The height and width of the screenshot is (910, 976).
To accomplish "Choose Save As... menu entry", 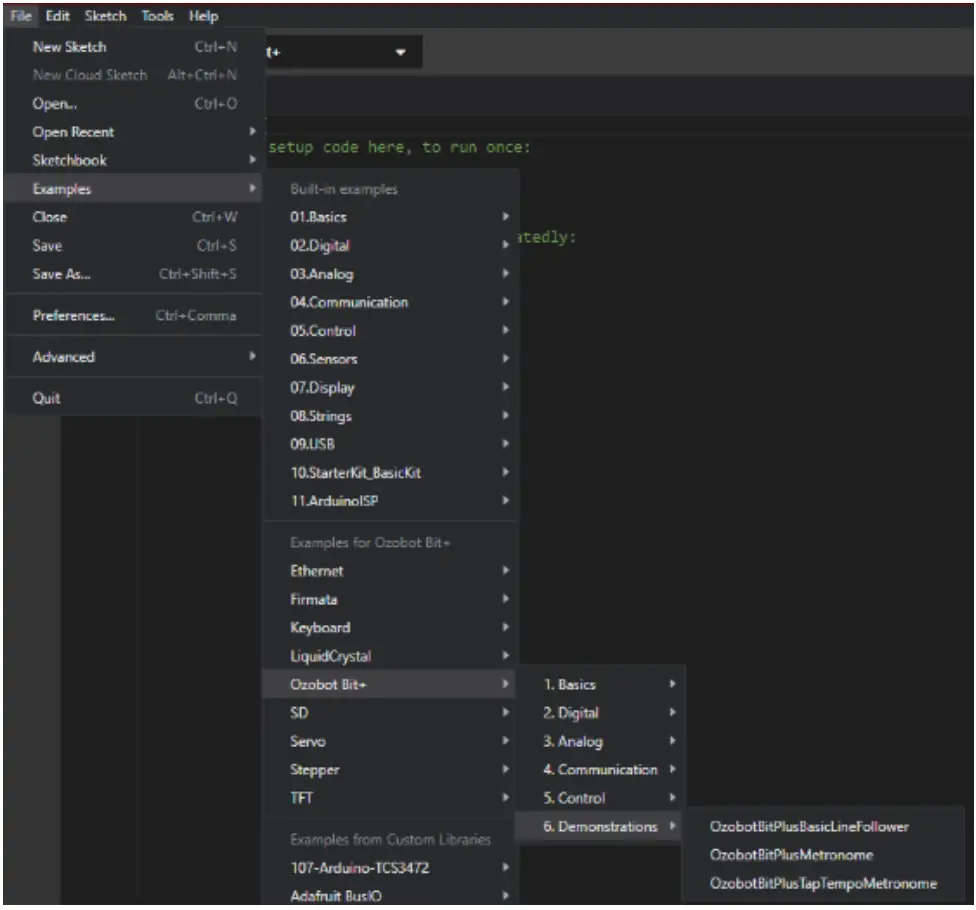I will coord(134,274).
